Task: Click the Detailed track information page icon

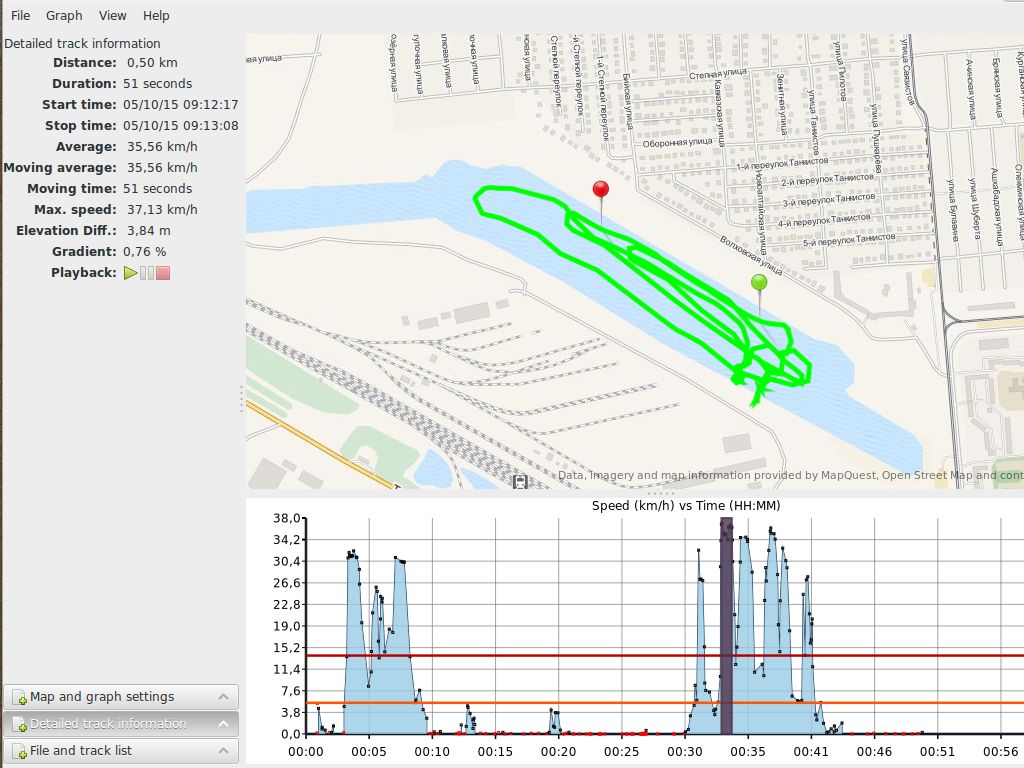Action: tap(19, 724)
